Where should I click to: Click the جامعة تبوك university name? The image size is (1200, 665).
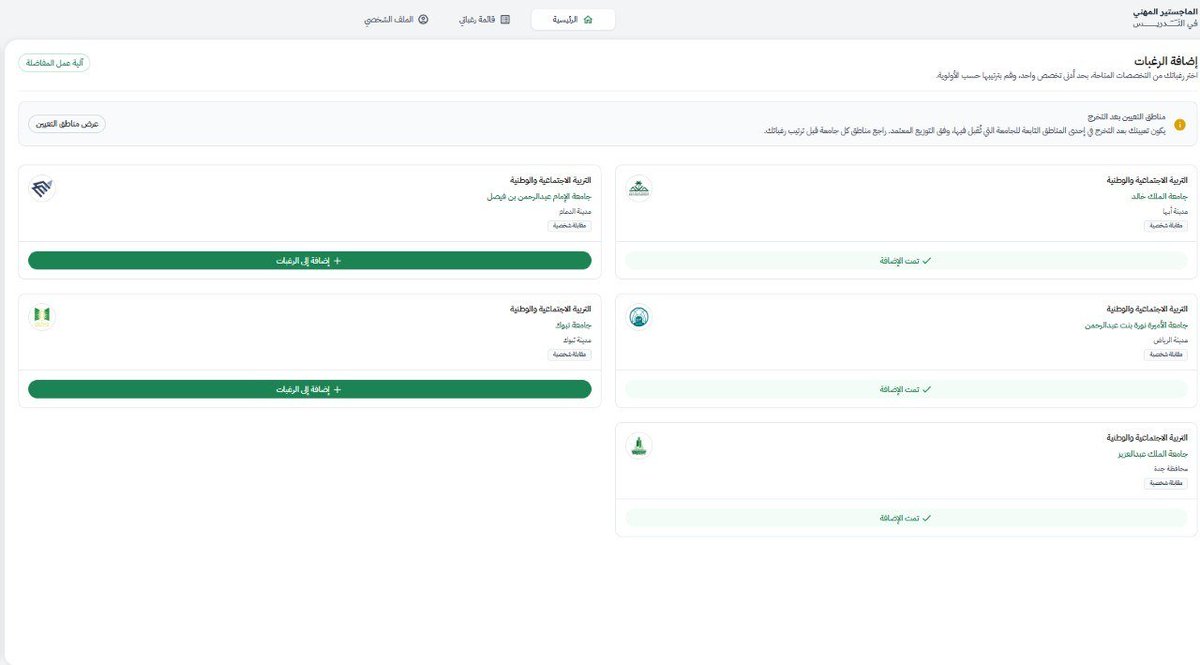point(574,325)
